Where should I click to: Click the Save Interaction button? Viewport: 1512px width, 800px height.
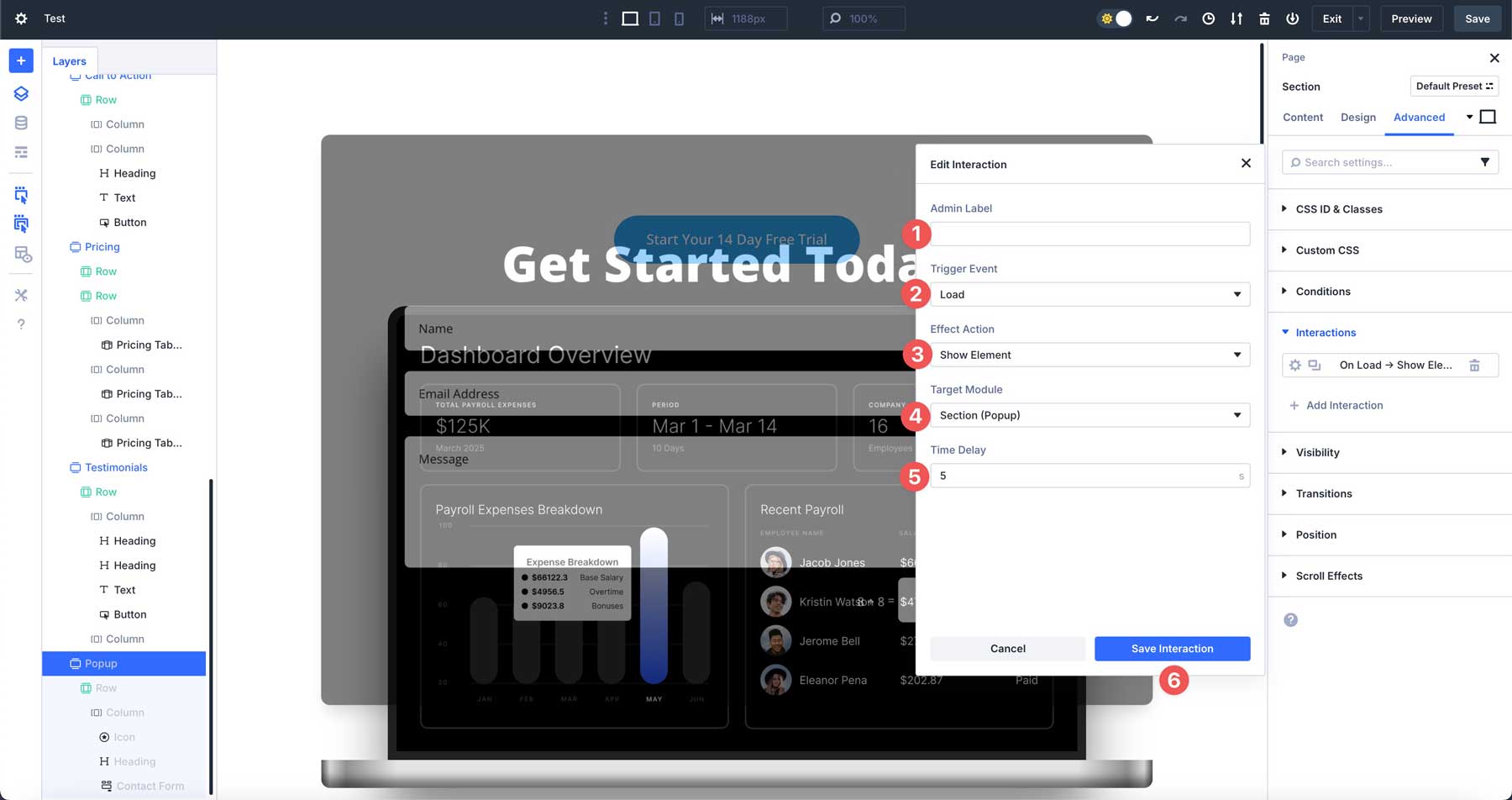[x=1172, y=648]
